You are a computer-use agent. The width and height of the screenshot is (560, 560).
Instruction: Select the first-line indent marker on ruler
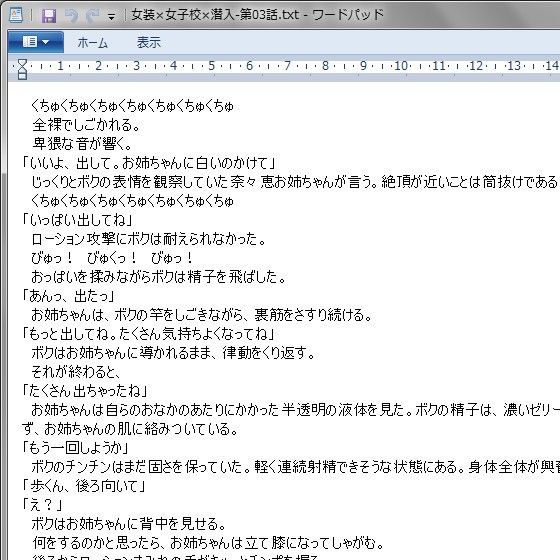(22, 62)
